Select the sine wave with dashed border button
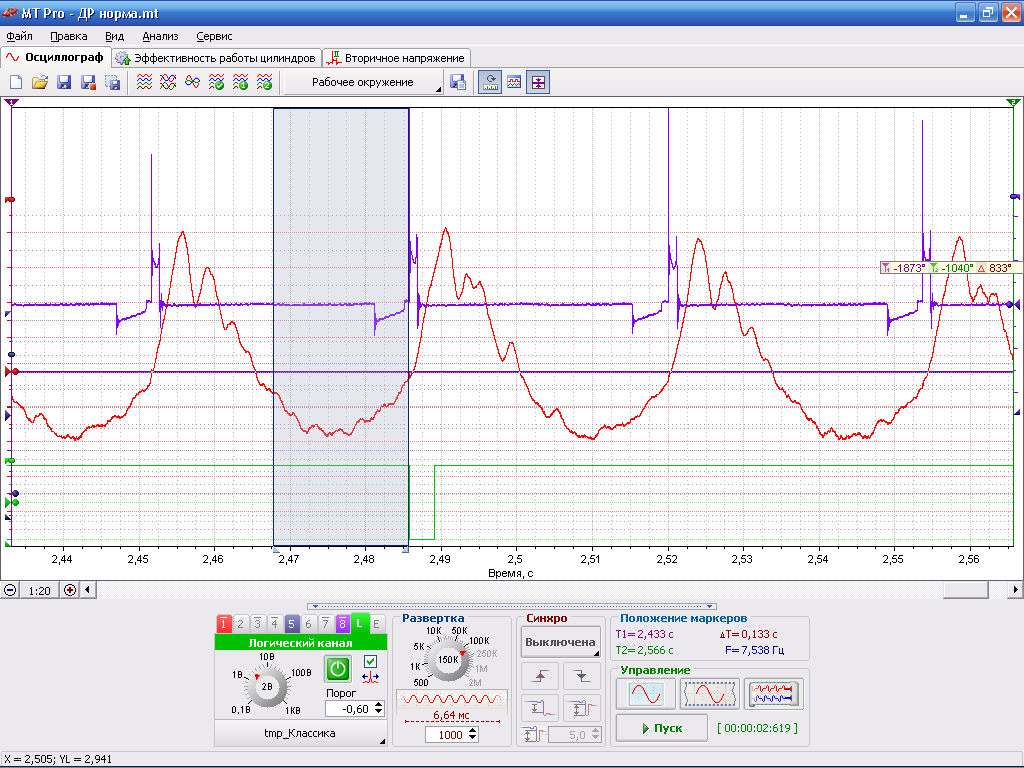Viewport: 1024px width, 768px height. point(710,694)
